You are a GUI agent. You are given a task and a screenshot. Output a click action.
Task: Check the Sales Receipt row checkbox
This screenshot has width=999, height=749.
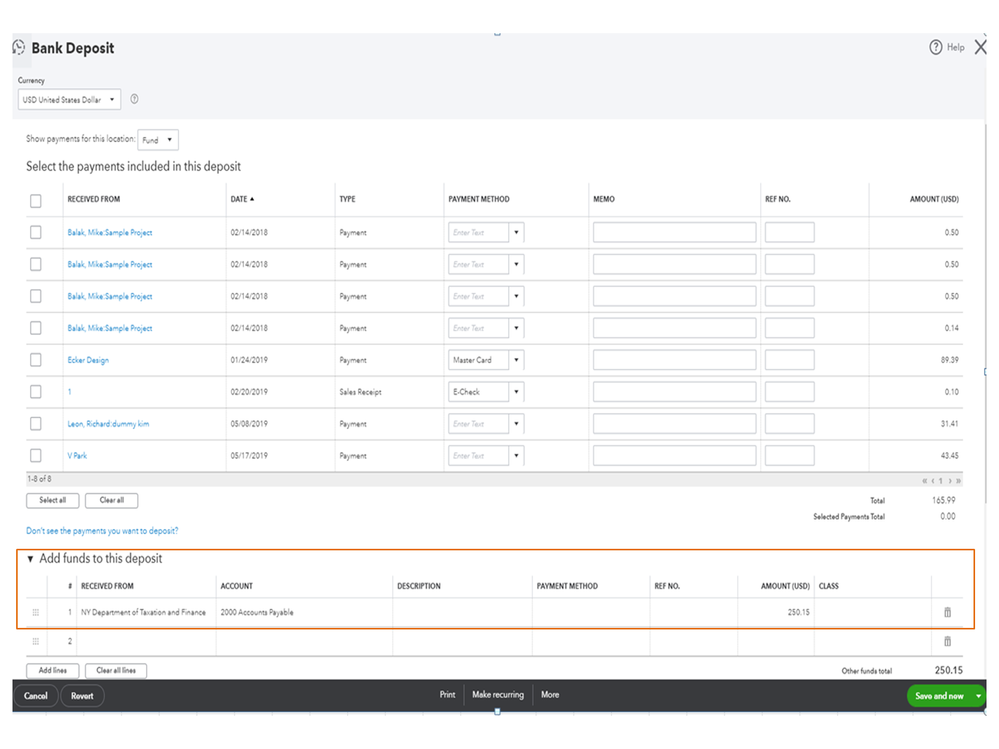pos(36,392)
